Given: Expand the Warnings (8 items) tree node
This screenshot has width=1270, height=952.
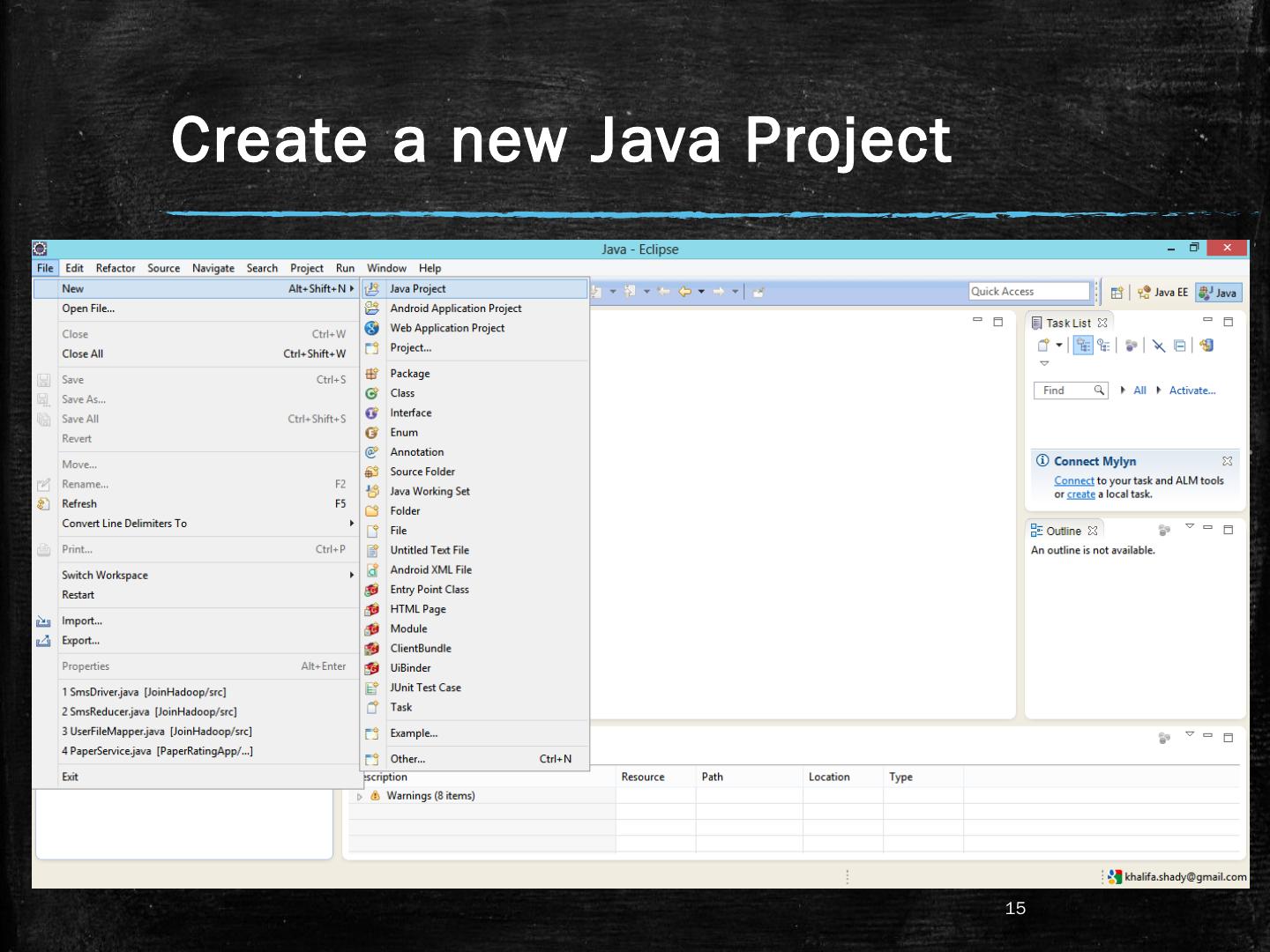Looking at the screenshot, I should [360, 797].
